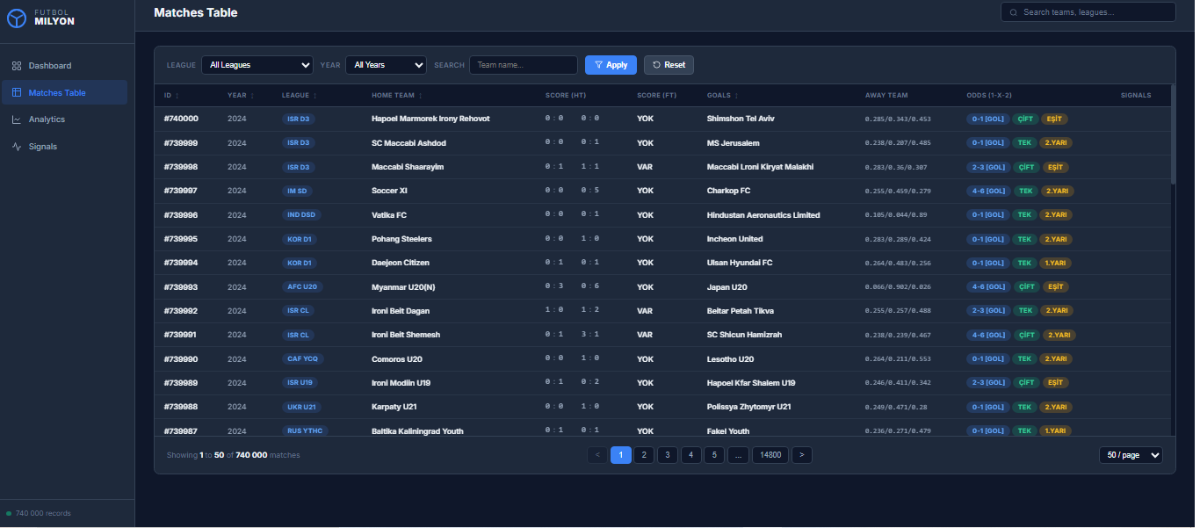Click TEK tag in Karpaty U21 row
This screenshot has width=1200, height=528.
pyautogui.click(x=1024, y=407)
